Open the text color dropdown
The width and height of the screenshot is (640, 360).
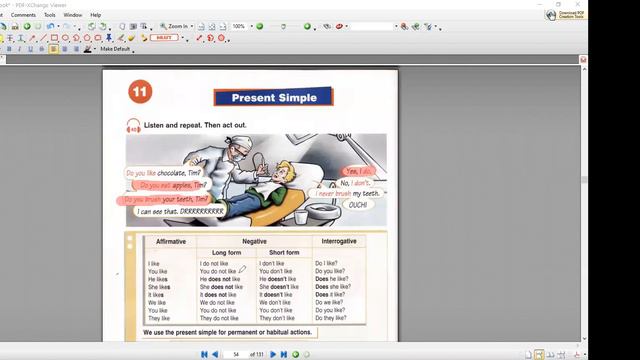click(x=95, y=49)
